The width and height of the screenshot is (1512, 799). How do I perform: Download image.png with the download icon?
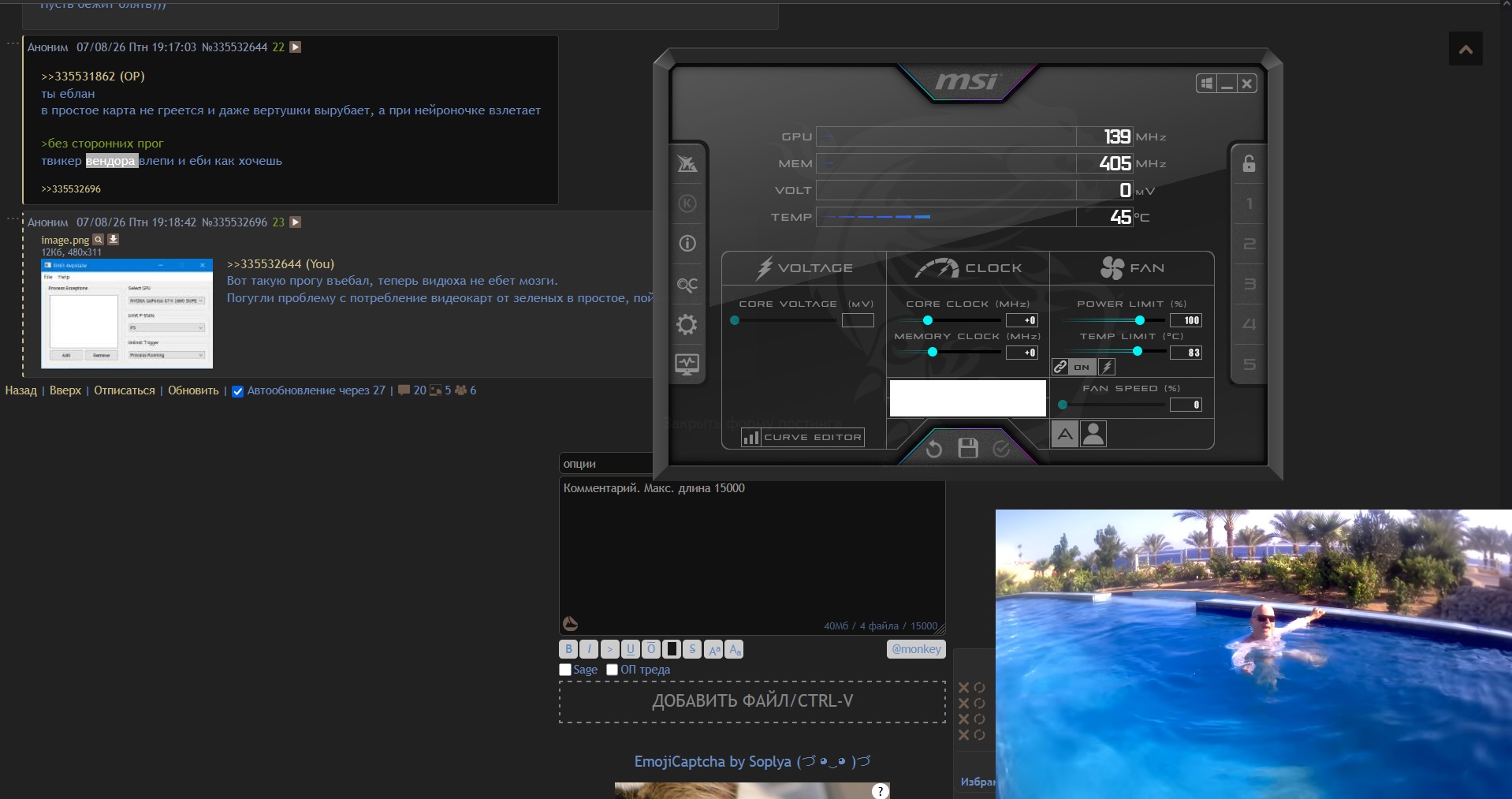pyautogui.click(x=113, y=240)
